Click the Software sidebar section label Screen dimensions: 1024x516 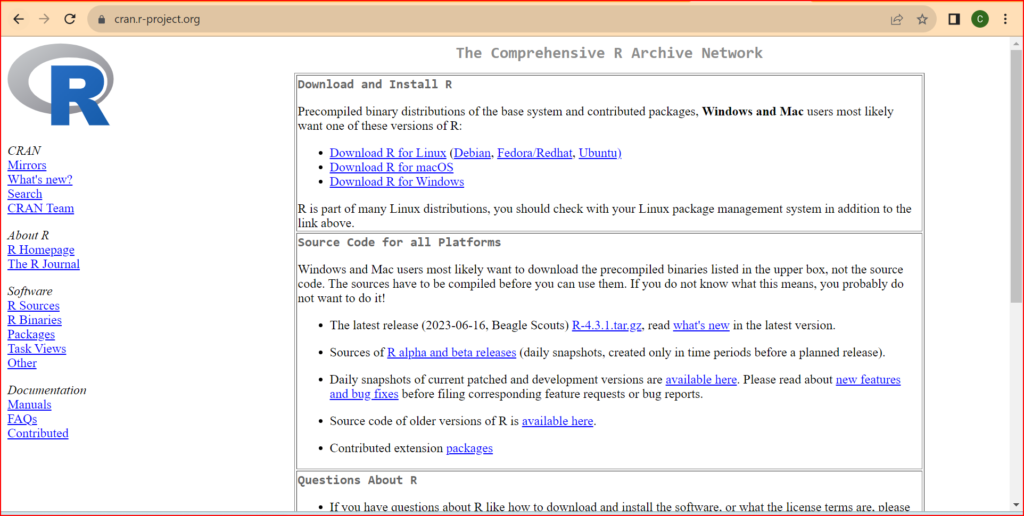coord(30,291)
